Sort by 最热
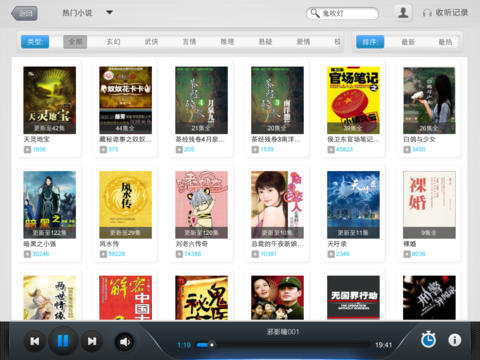This screenshot has height=360, width=480. (x=445, y=42)
